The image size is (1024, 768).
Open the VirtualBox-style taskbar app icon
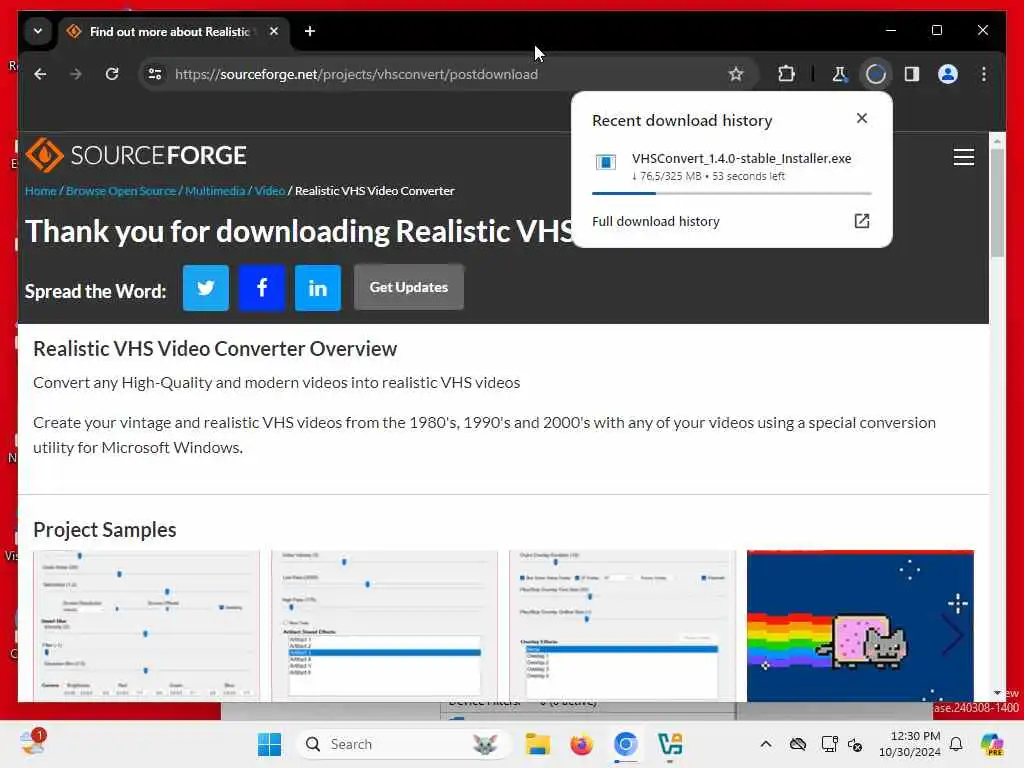670,744
